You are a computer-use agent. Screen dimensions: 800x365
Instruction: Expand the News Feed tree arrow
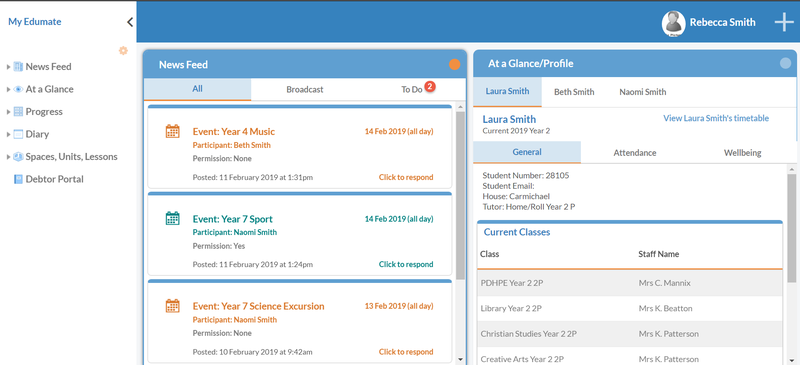coord(8,67)
